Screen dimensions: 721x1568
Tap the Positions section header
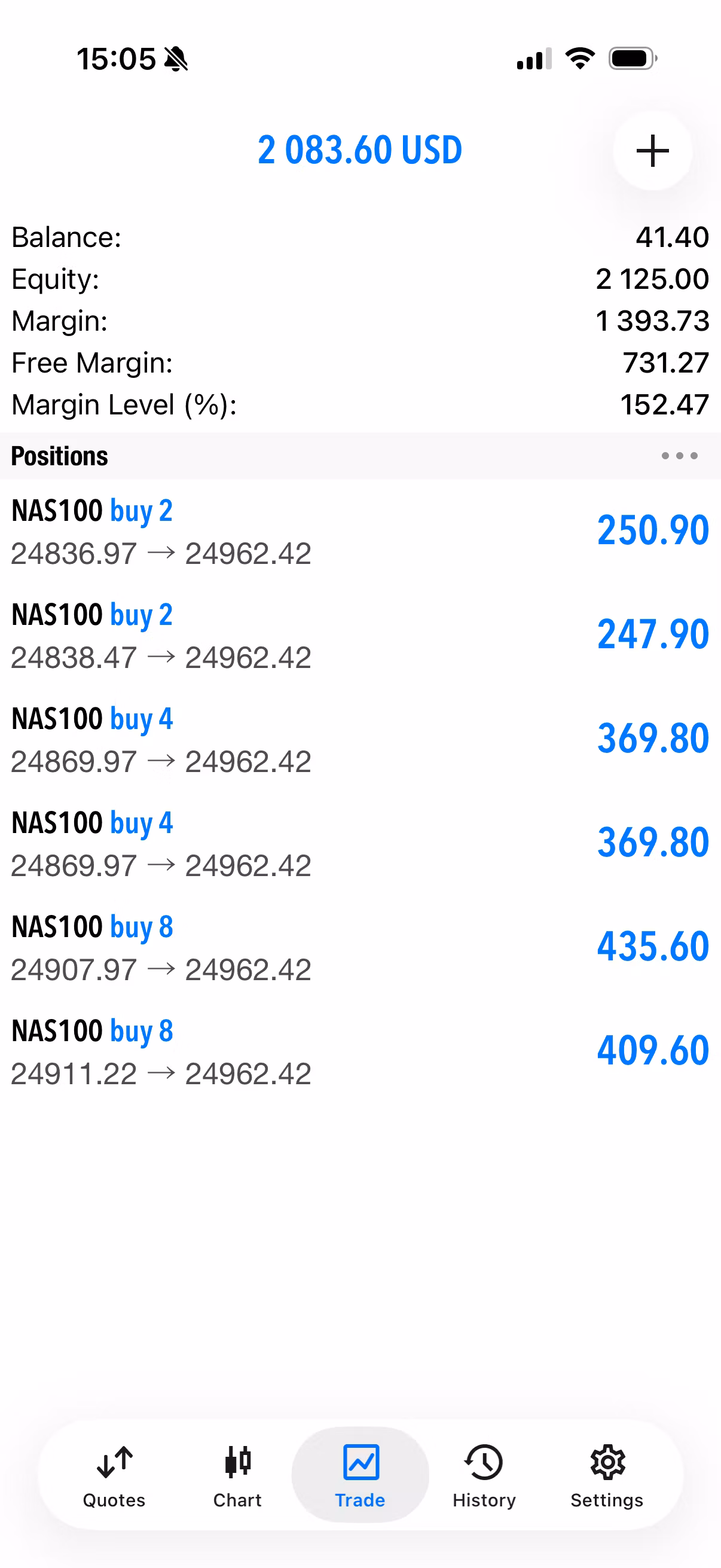coord(360,456)
